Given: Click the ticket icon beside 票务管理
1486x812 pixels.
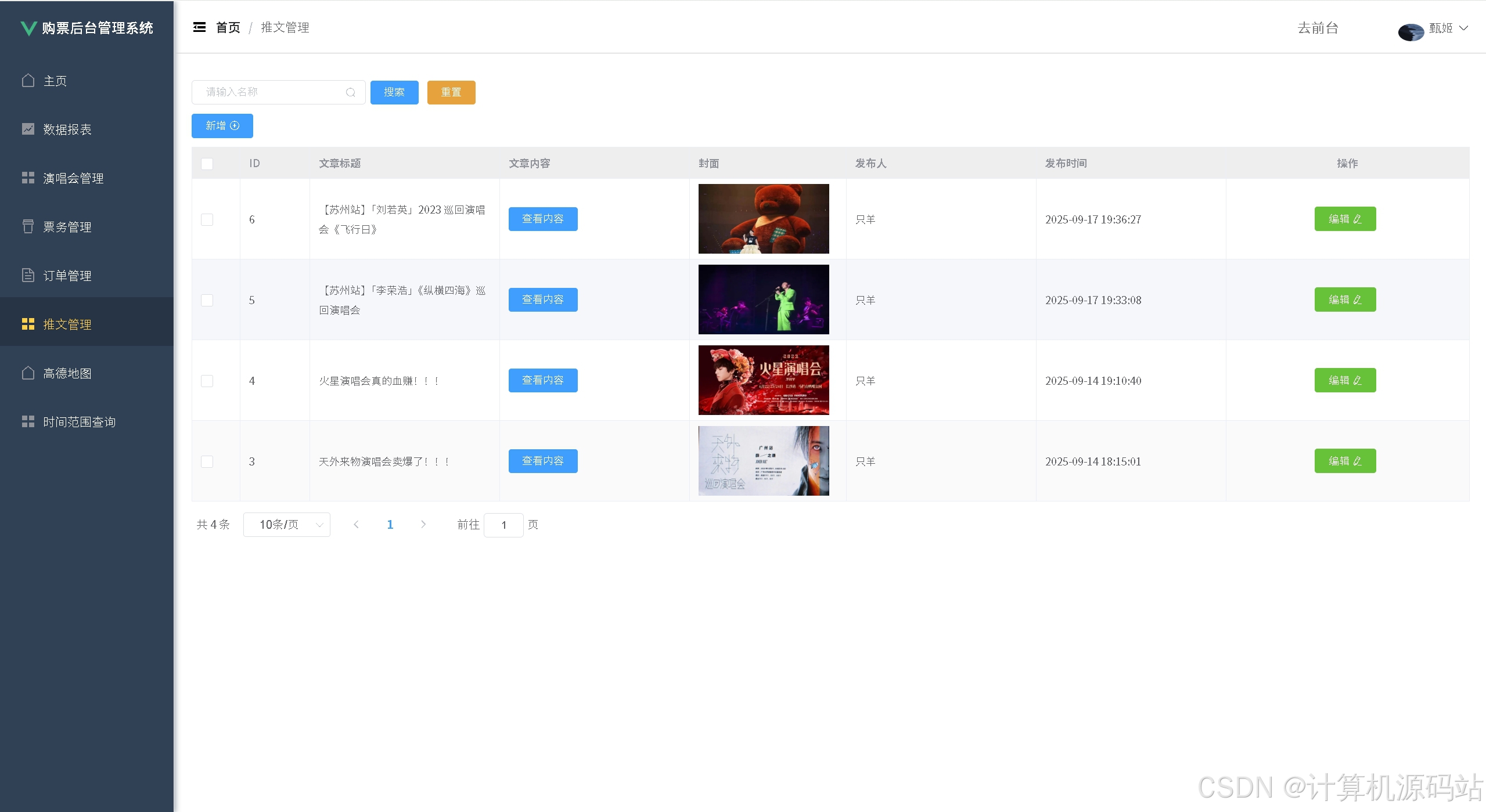Looking at the screenshot, I should 28,226.
